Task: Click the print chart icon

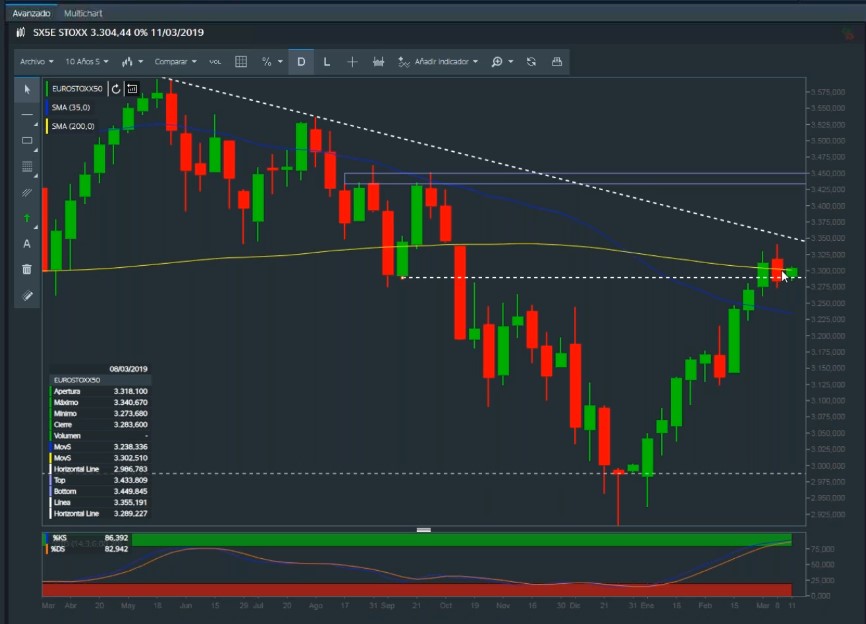Action: (557, 61)
